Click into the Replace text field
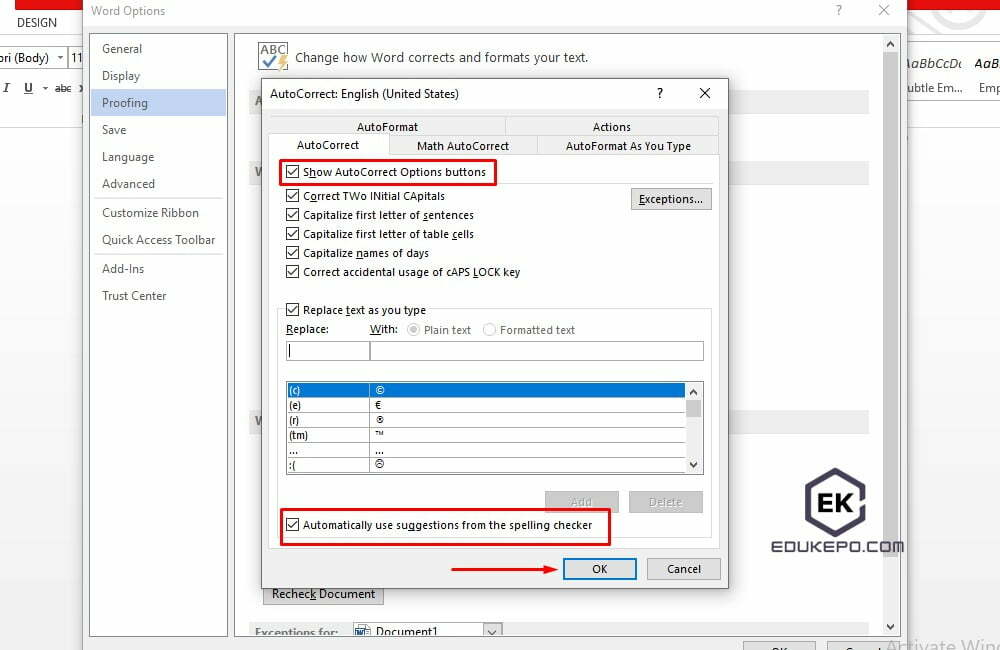1000x650 pixels. [x=327, y=351]
